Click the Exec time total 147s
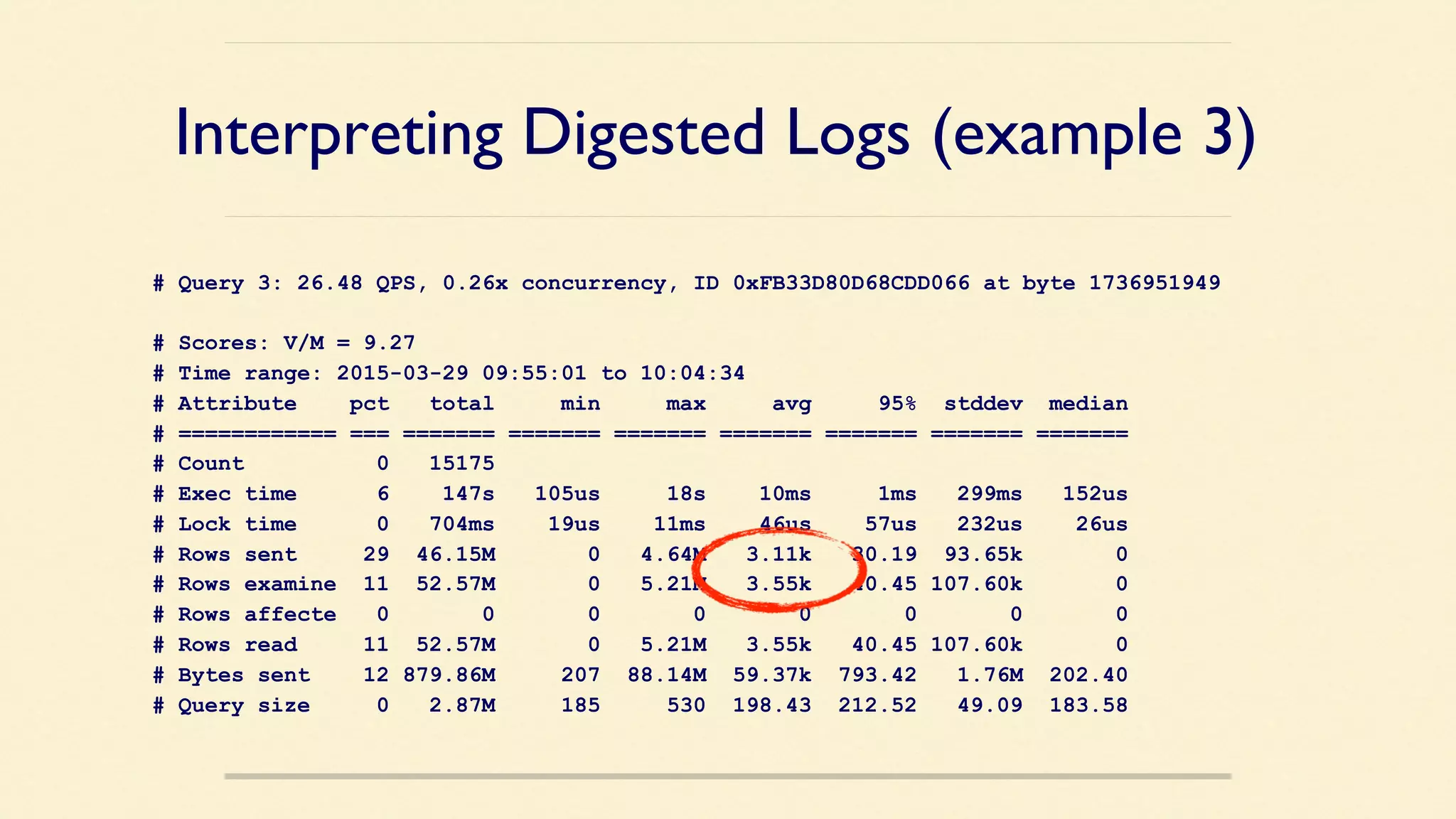The image size is (1456, 819). (x=469, y=494)
